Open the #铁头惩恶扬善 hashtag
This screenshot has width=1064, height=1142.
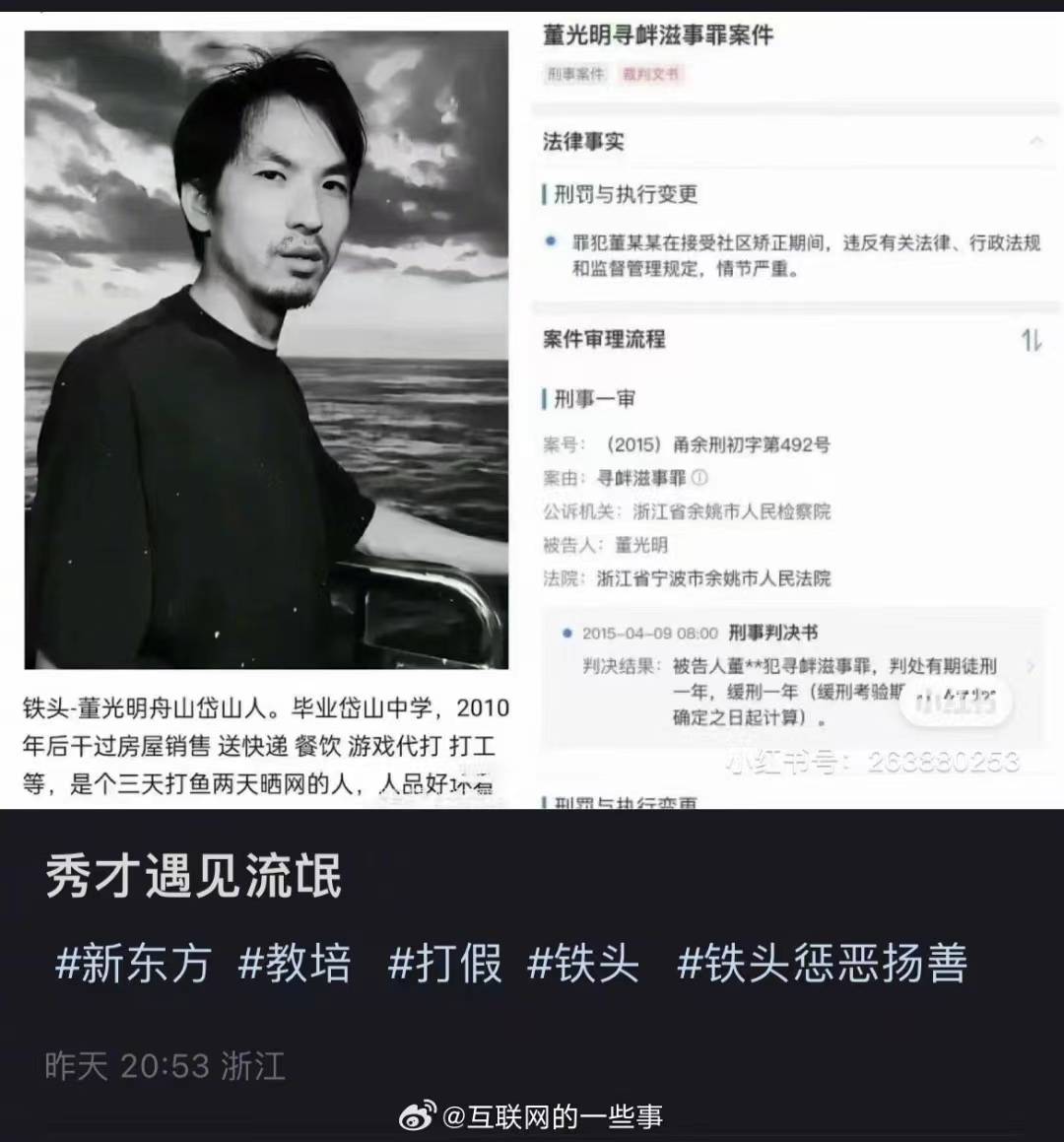[x=823, y=964]
